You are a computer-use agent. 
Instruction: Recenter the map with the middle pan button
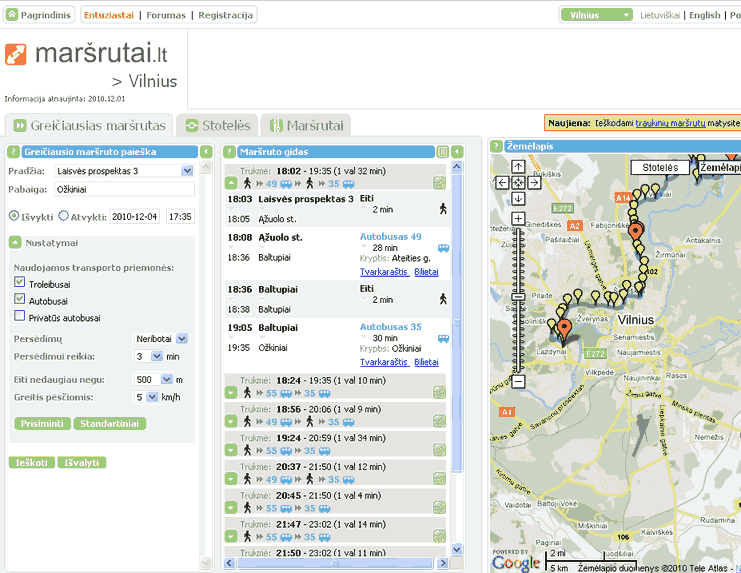(518, 183)
